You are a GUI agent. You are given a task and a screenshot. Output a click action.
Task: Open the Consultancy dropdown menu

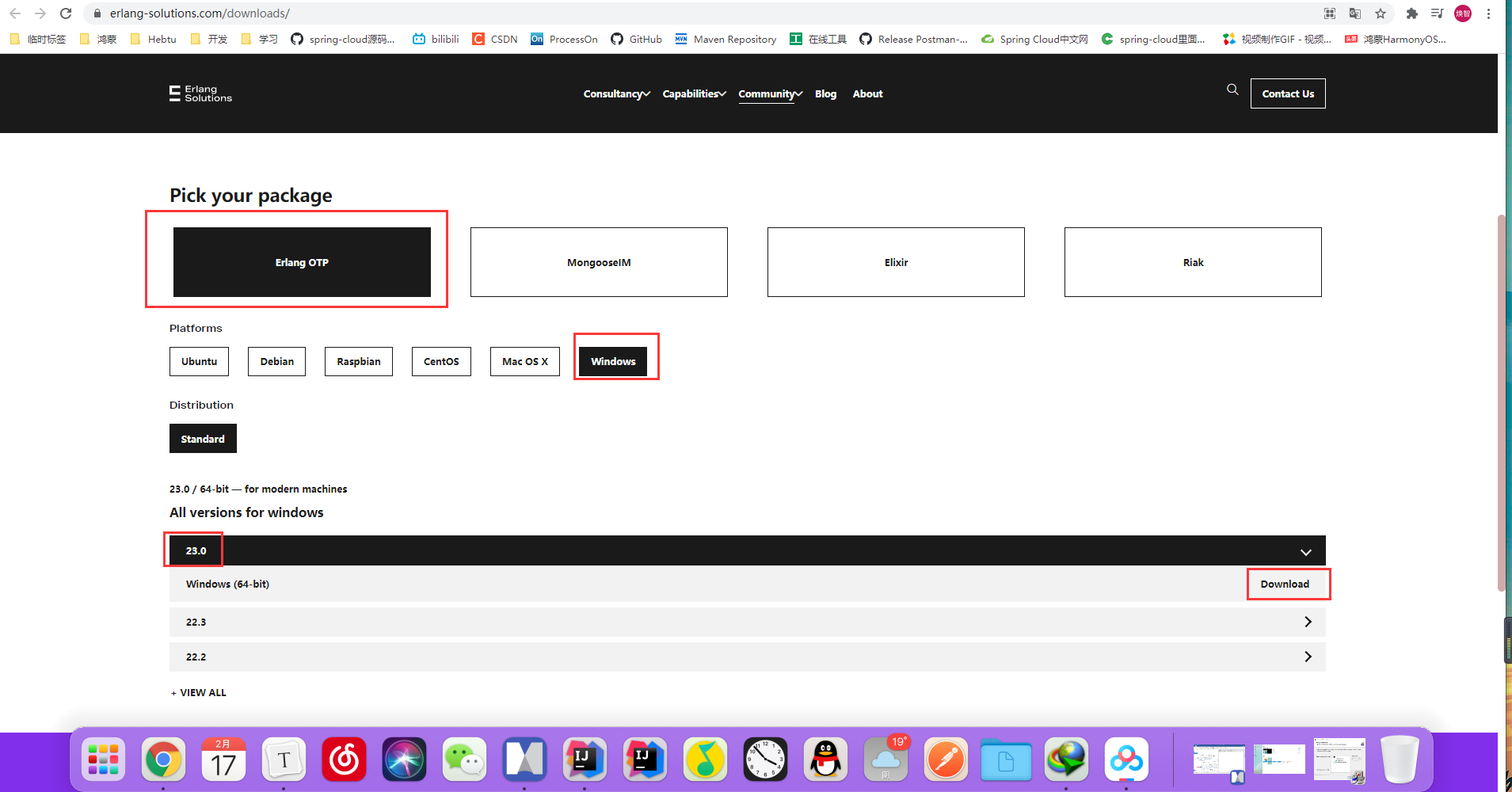616,93
